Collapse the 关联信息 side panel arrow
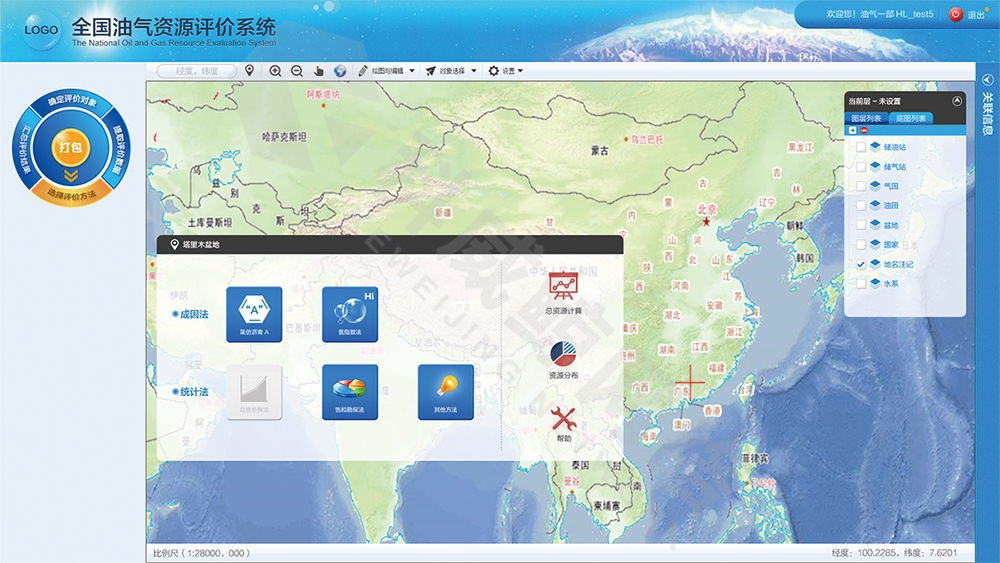This screenshot has width=1000, height=563. (x=987, y=80)
